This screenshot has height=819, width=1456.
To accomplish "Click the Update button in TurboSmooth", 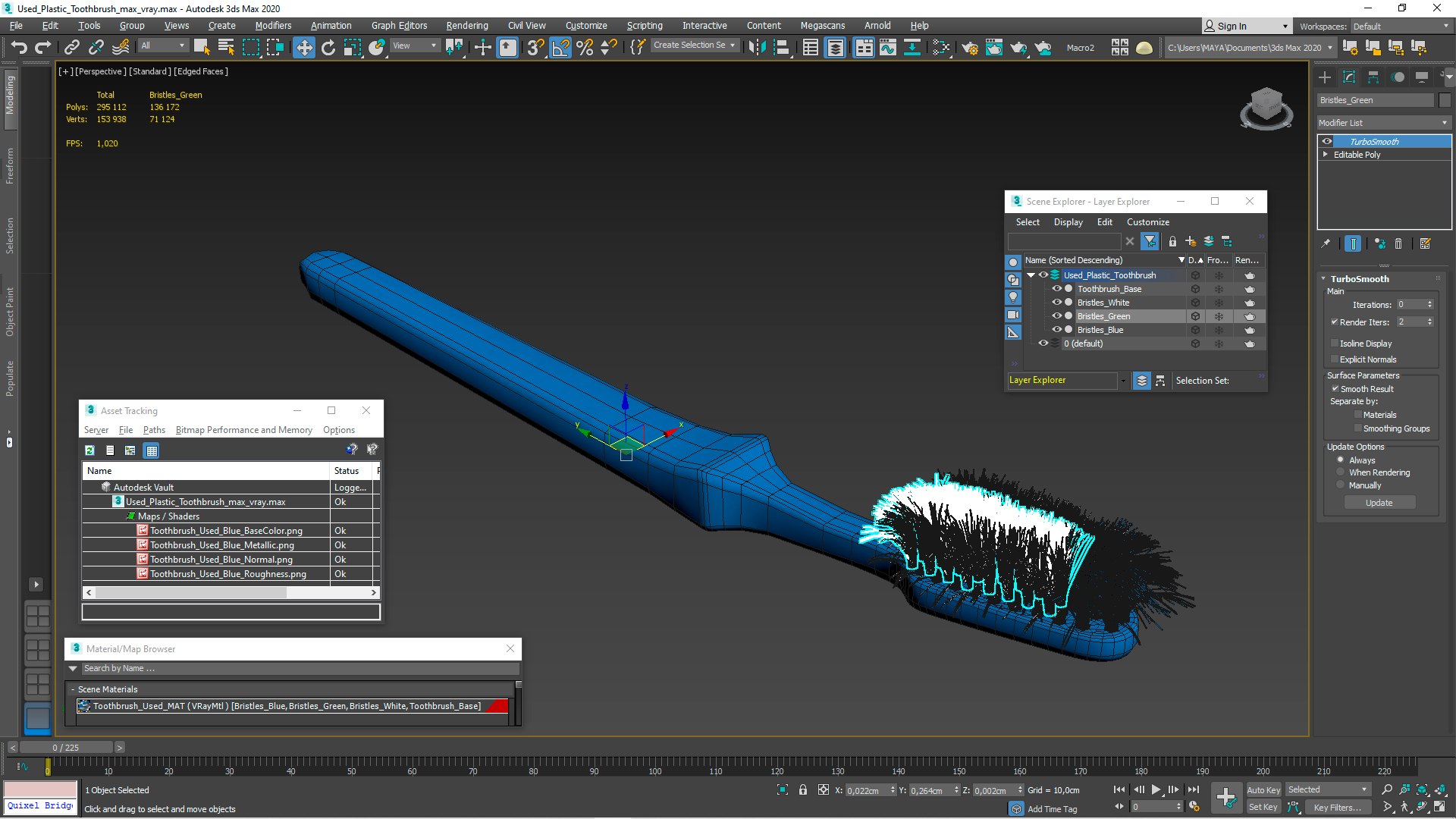I will pyautogui.click(x=1379, y=503).
